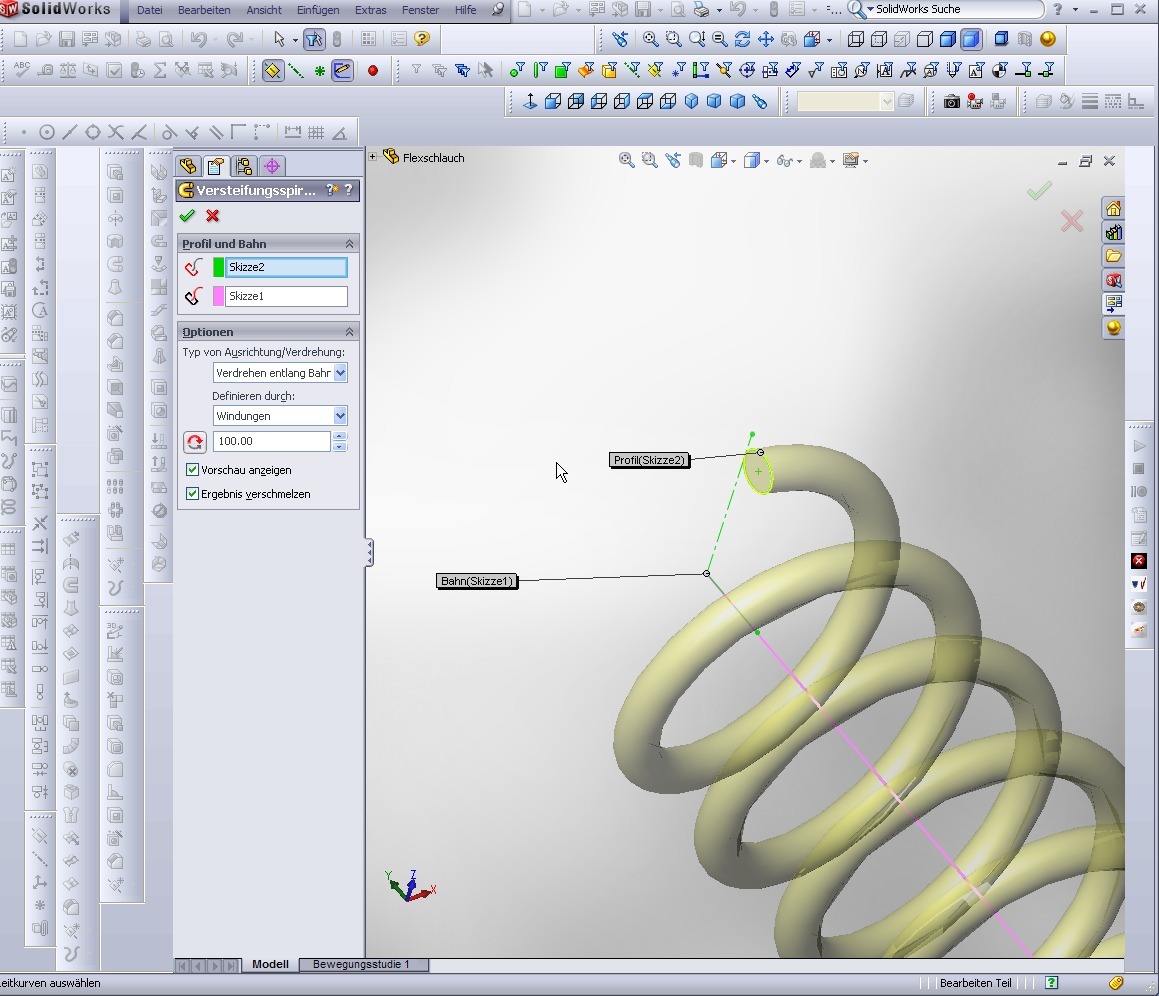Switch to the PropertyManager tab
1159x996 pixels.
click(x=216, y=166)
